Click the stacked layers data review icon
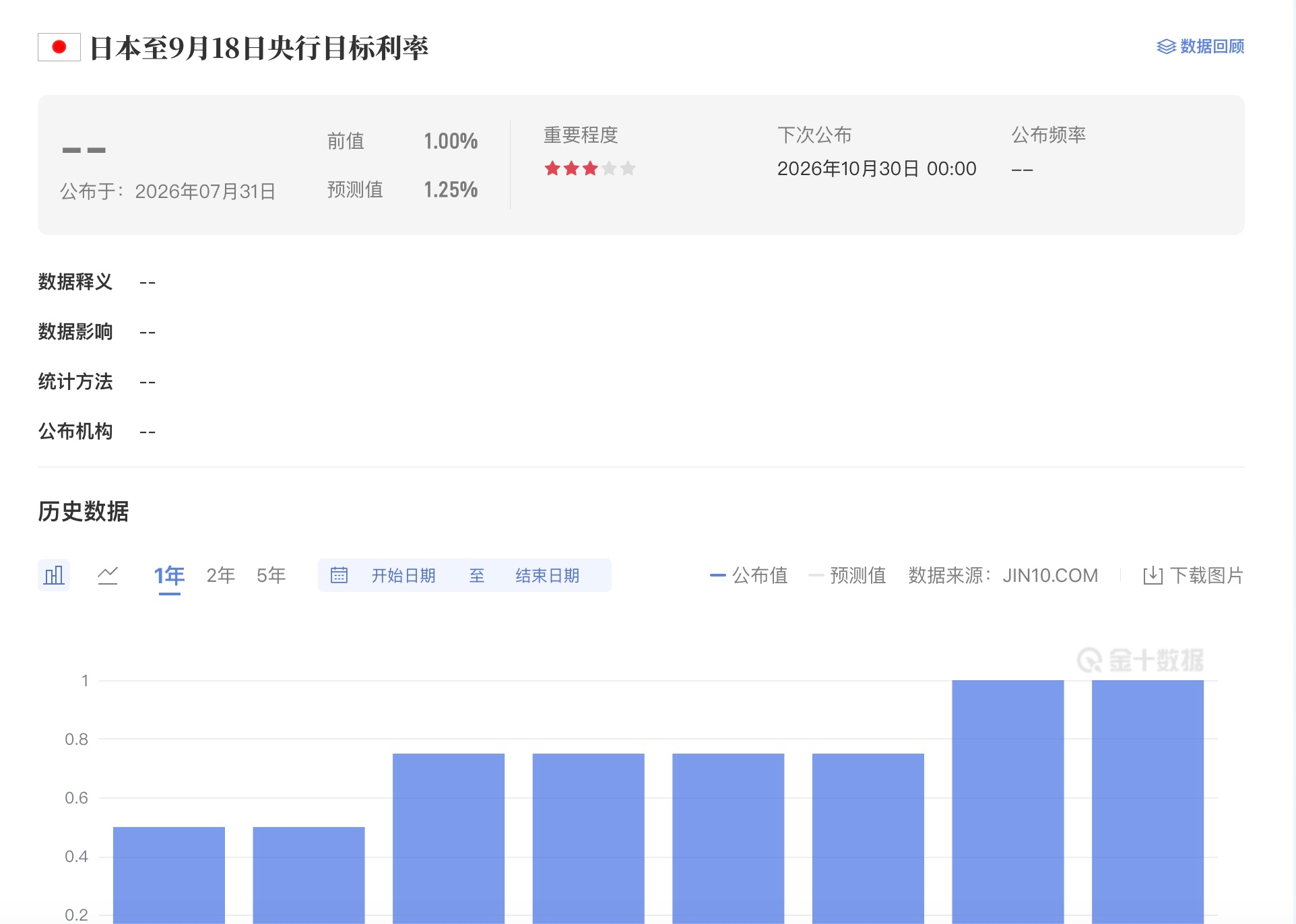1296x924 pixels. pyautogui.click(x=1166, y=46)
